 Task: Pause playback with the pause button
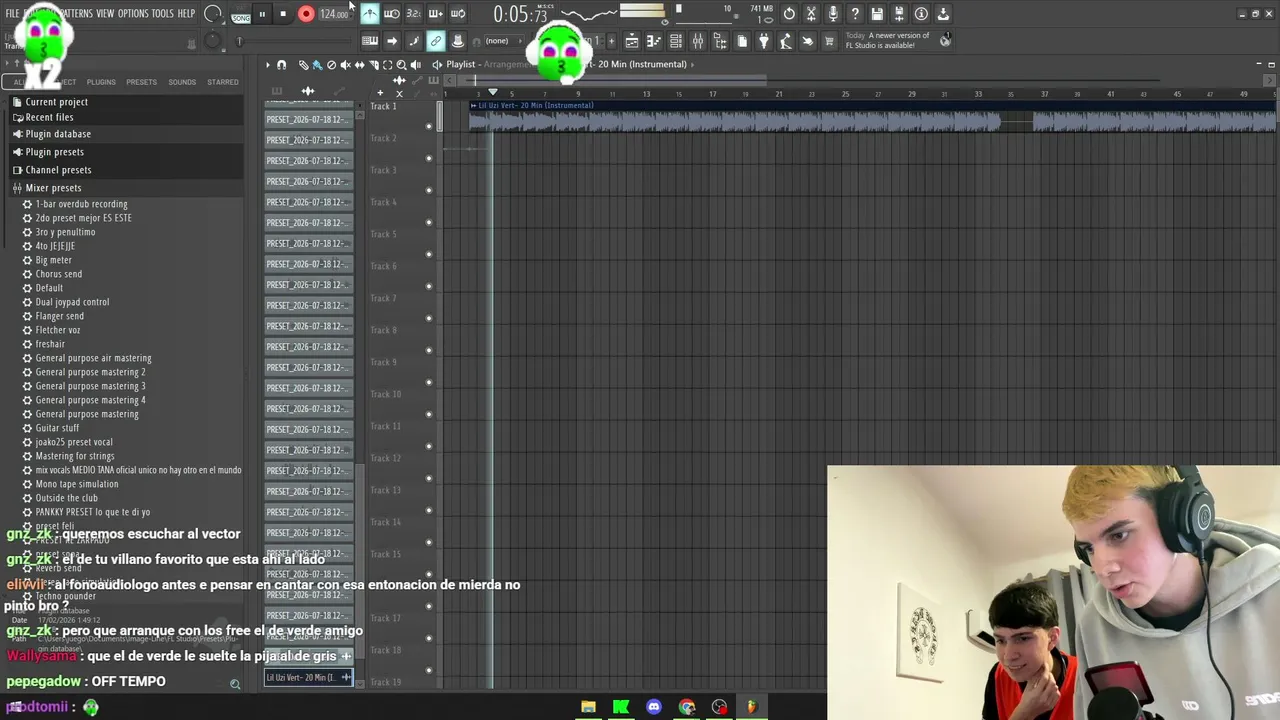click(x=262, y=14)
